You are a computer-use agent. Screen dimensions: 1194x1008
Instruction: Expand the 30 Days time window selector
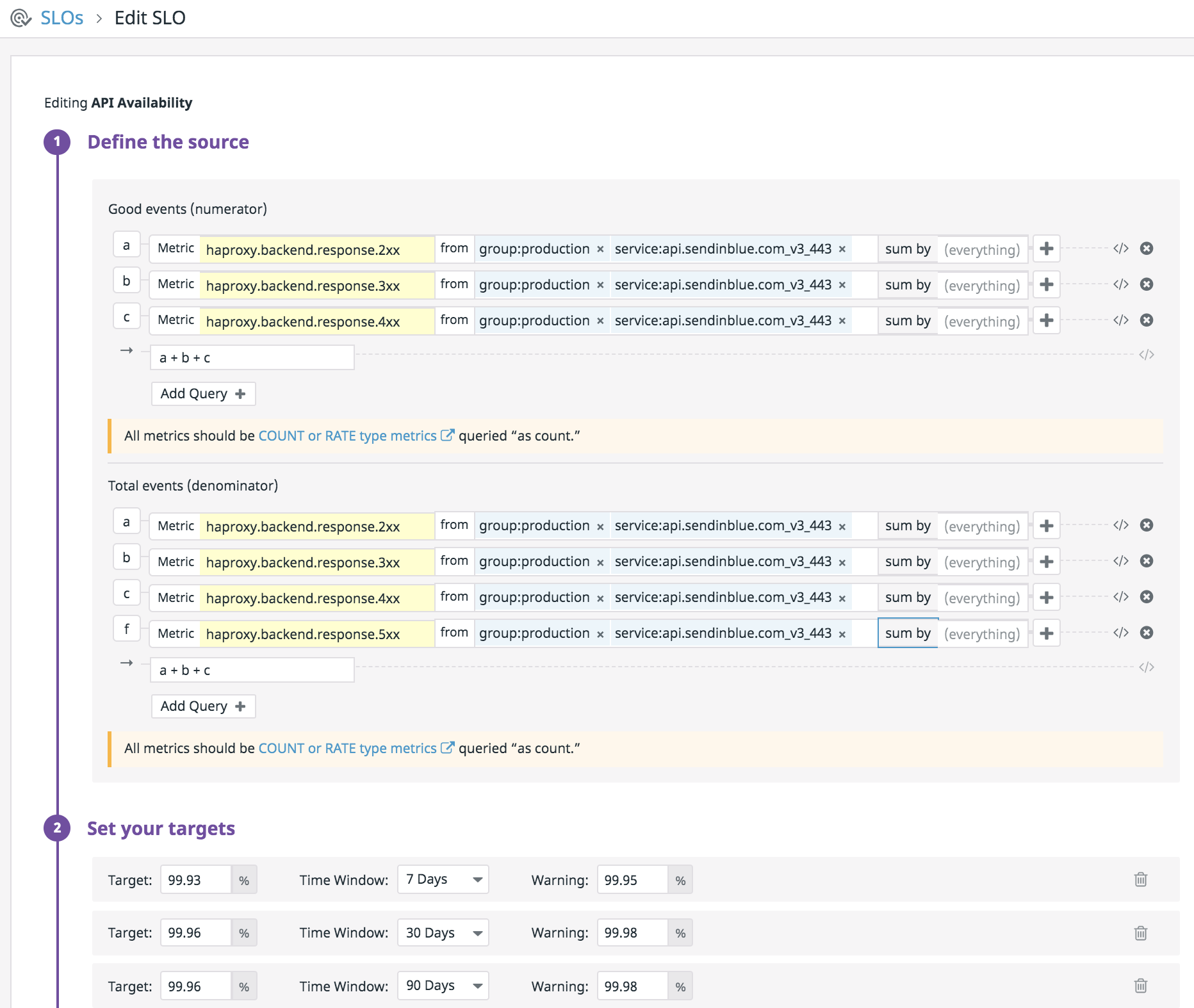click(443, 933)
